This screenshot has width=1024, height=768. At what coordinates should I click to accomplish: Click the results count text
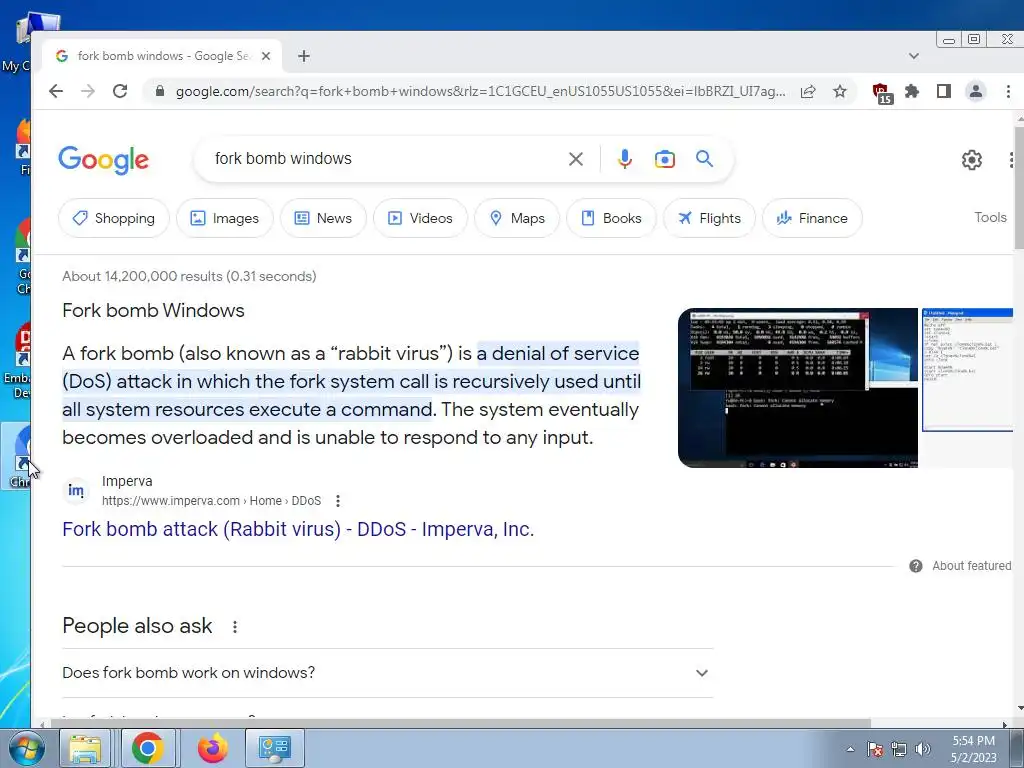(189, 276)
